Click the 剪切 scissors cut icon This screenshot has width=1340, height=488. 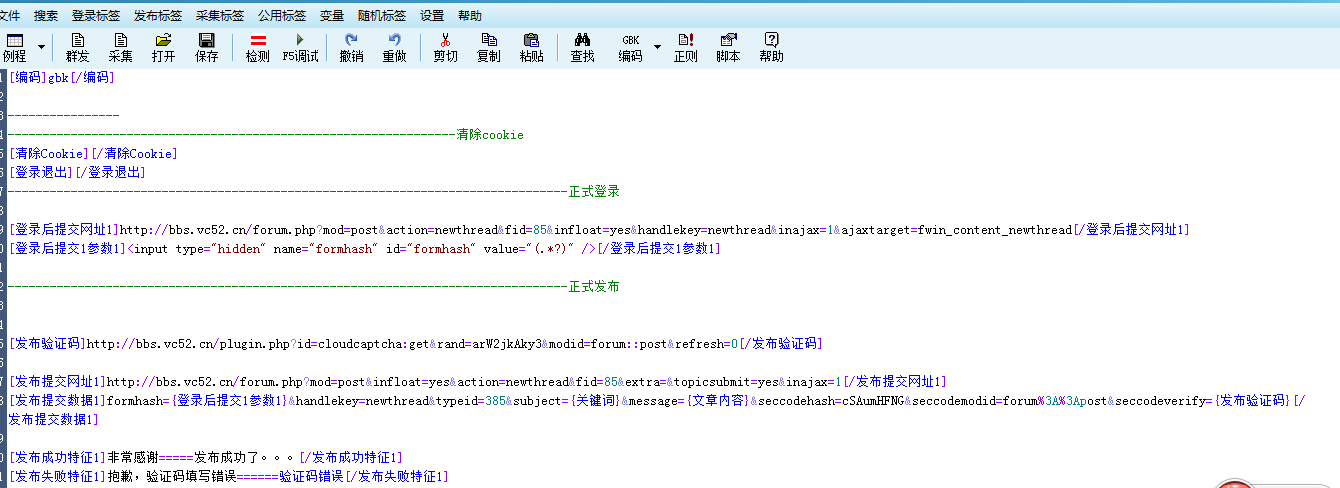(446, 47)
